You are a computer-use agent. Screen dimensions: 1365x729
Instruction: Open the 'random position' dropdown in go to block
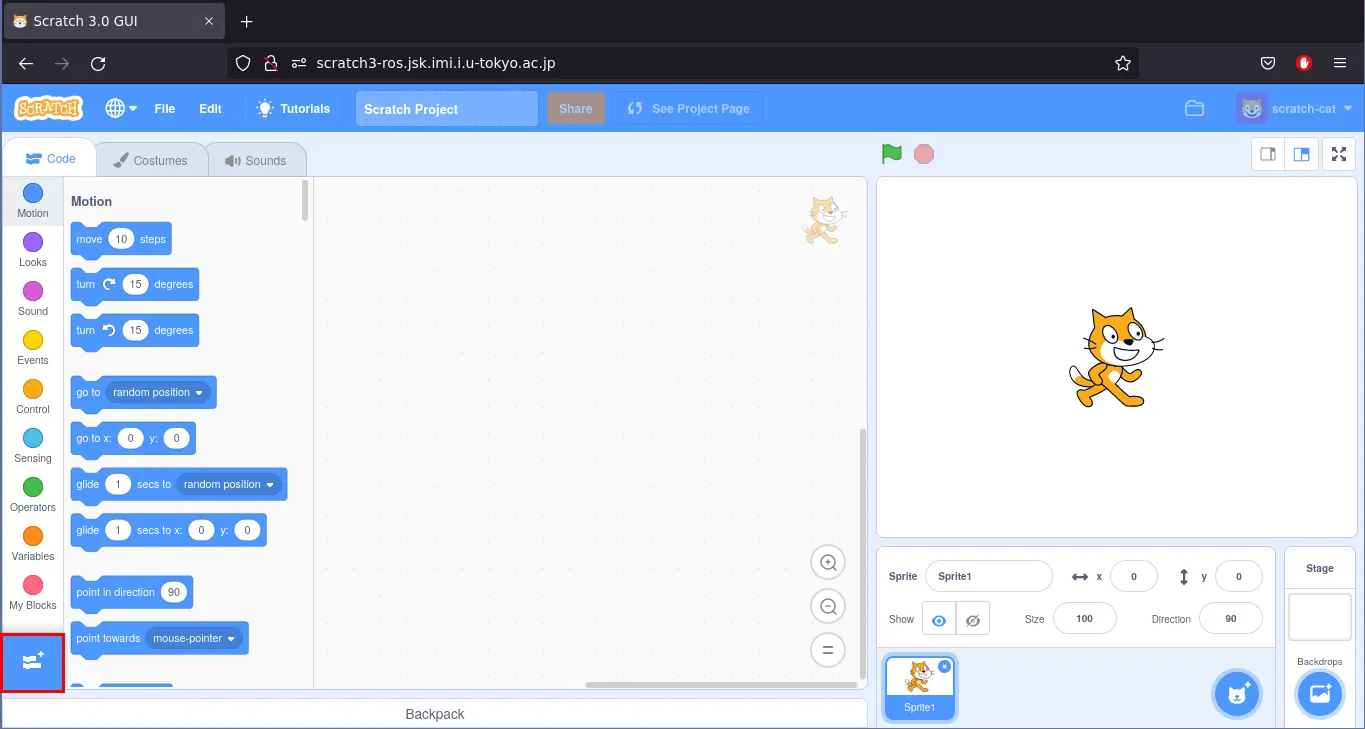coord(160,393)
